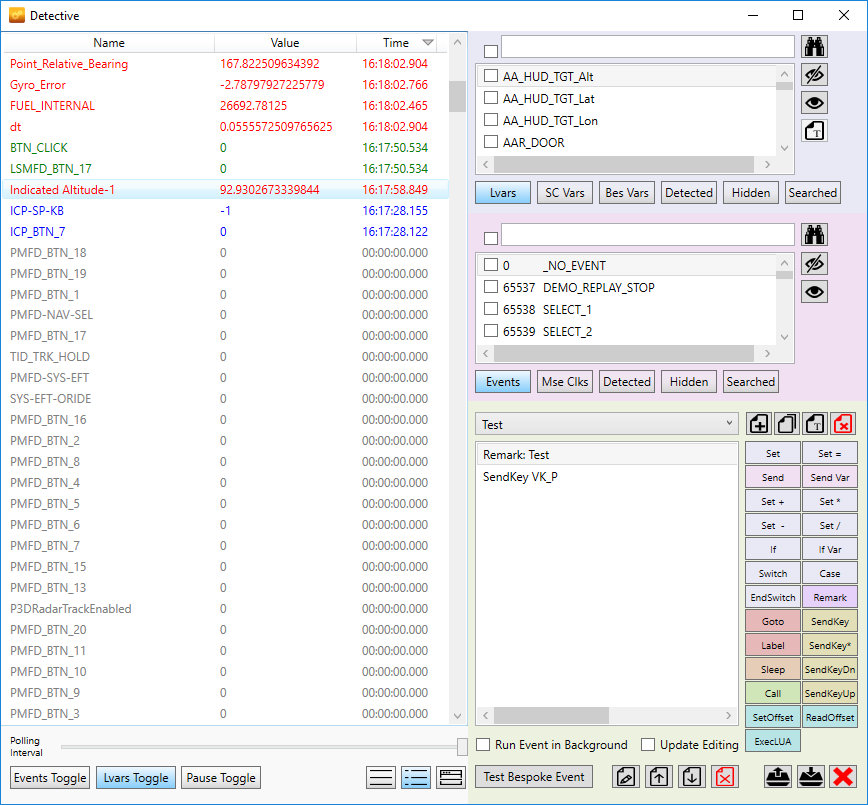Image resolution: width=868 pixels, height=805 pixels.
Task: Click the eye show icon in Lvars panel
Action: pos(814,102)
